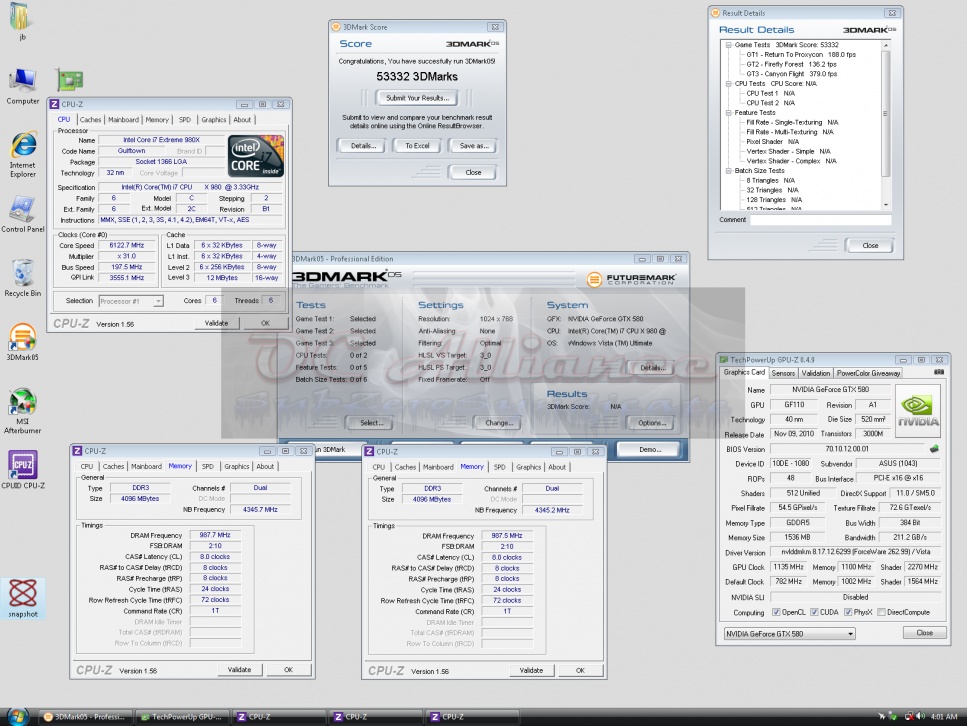Click the GPU-Z screenshot camera icon
Viewport: 967px width, 726px height.
pyautogui.click(x=938, y=373)
